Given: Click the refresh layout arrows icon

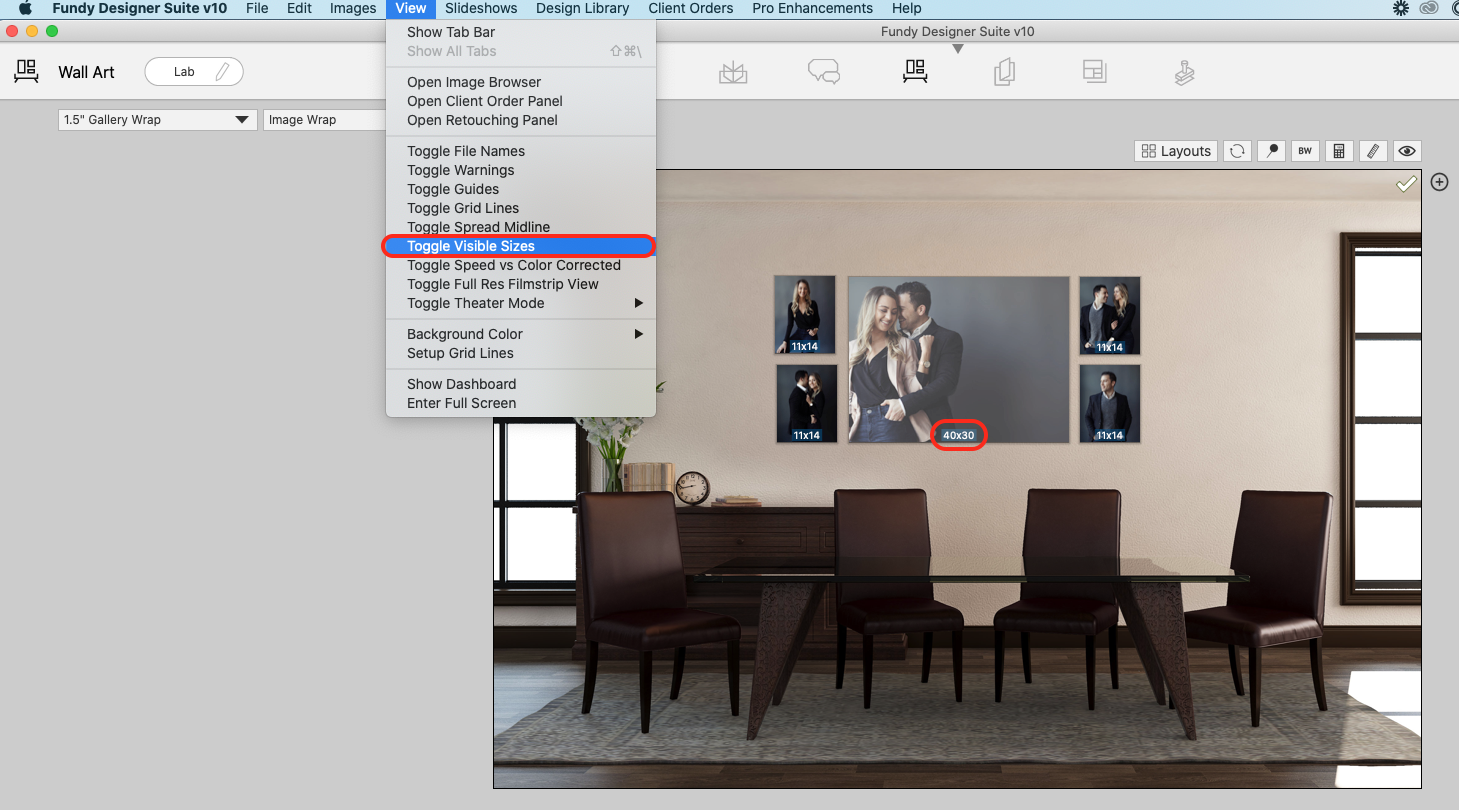Looking at the screenshot, I should (1237, 151).
